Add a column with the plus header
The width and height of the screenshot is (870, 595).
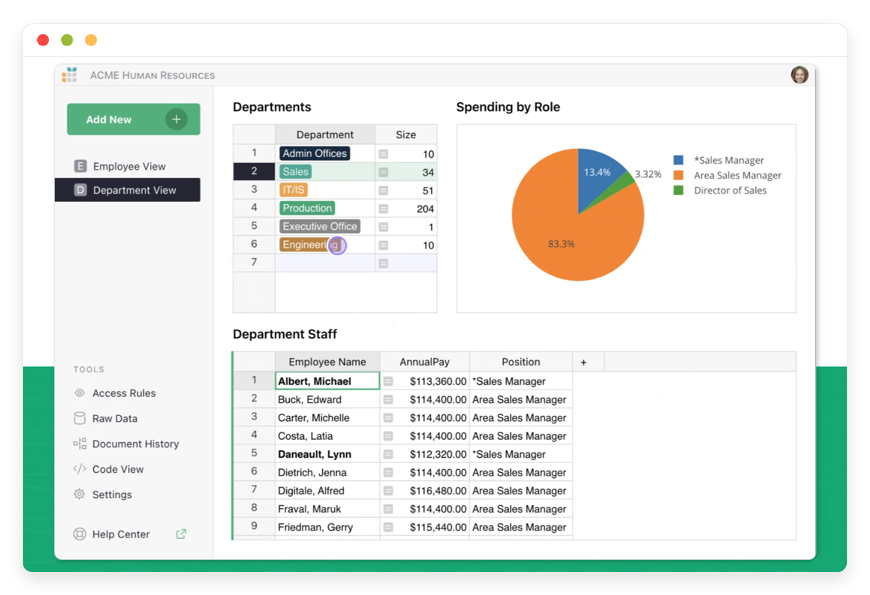click(x=583, y=362)
